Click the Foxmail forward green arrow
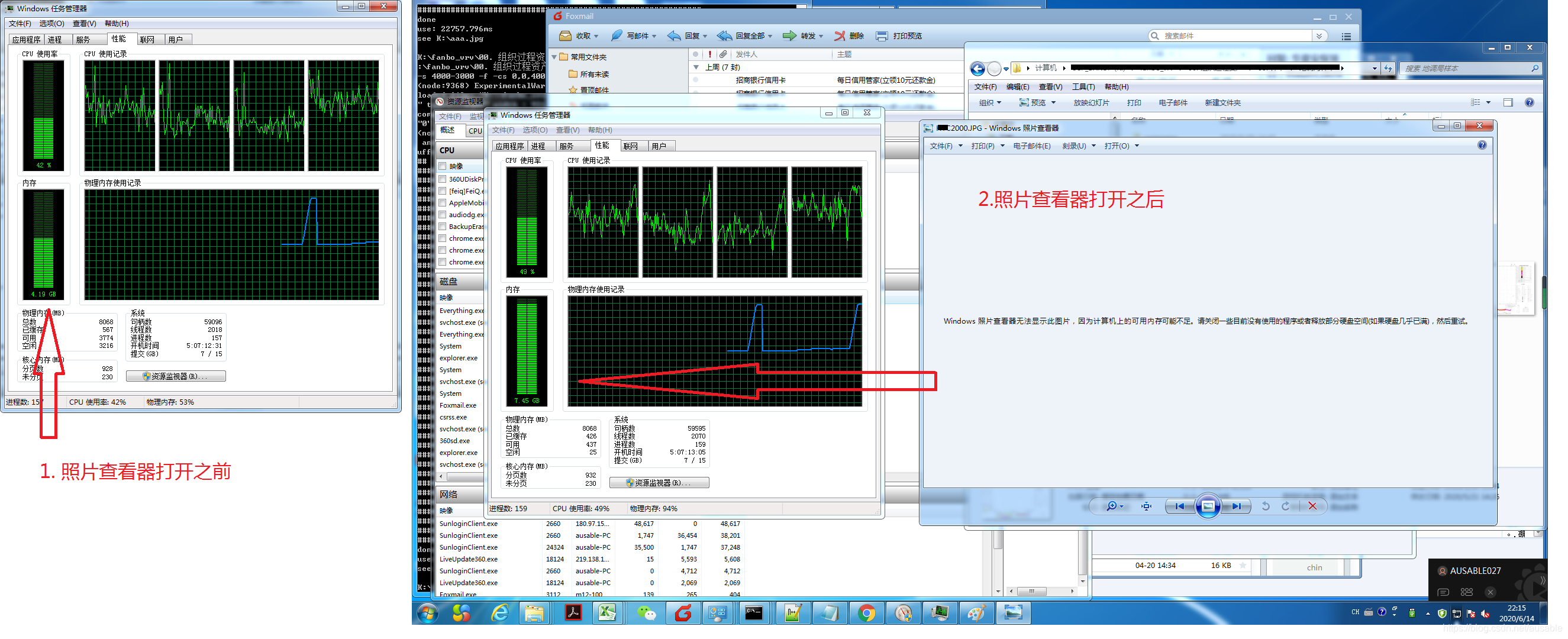The height and width of the screenshot is (639, 1568). [x=789, y=36]
